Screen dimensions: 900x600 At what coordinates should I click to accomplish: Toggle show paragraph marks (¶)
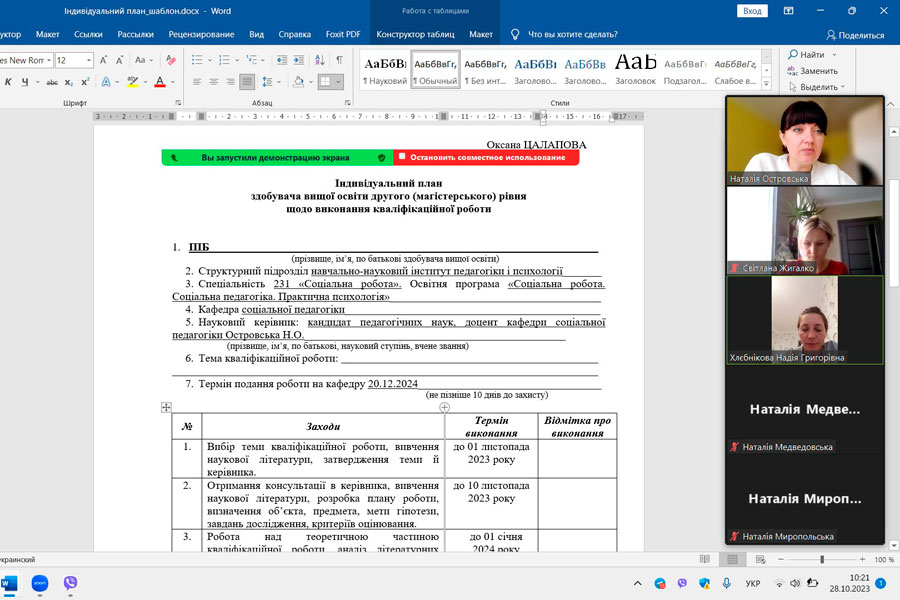[338, 60]
